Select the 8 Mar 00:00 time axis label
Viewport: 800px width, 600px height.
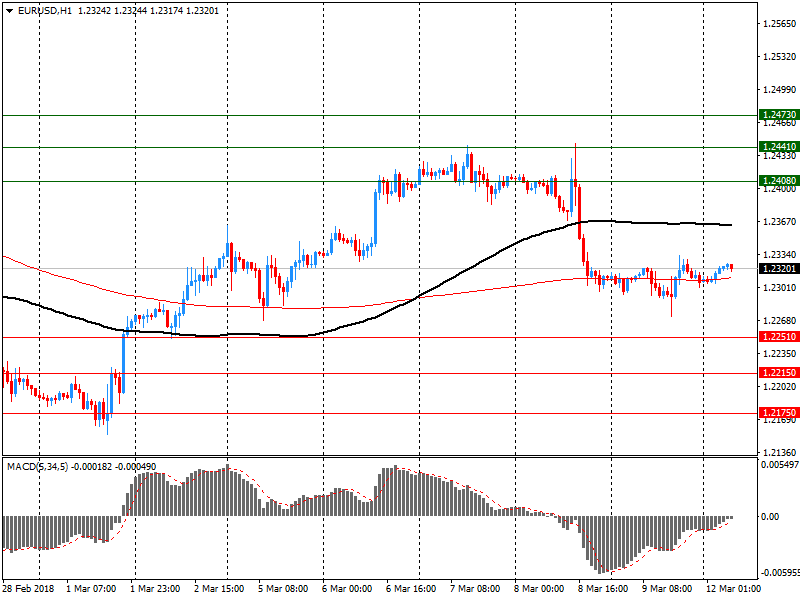[539, 589]
